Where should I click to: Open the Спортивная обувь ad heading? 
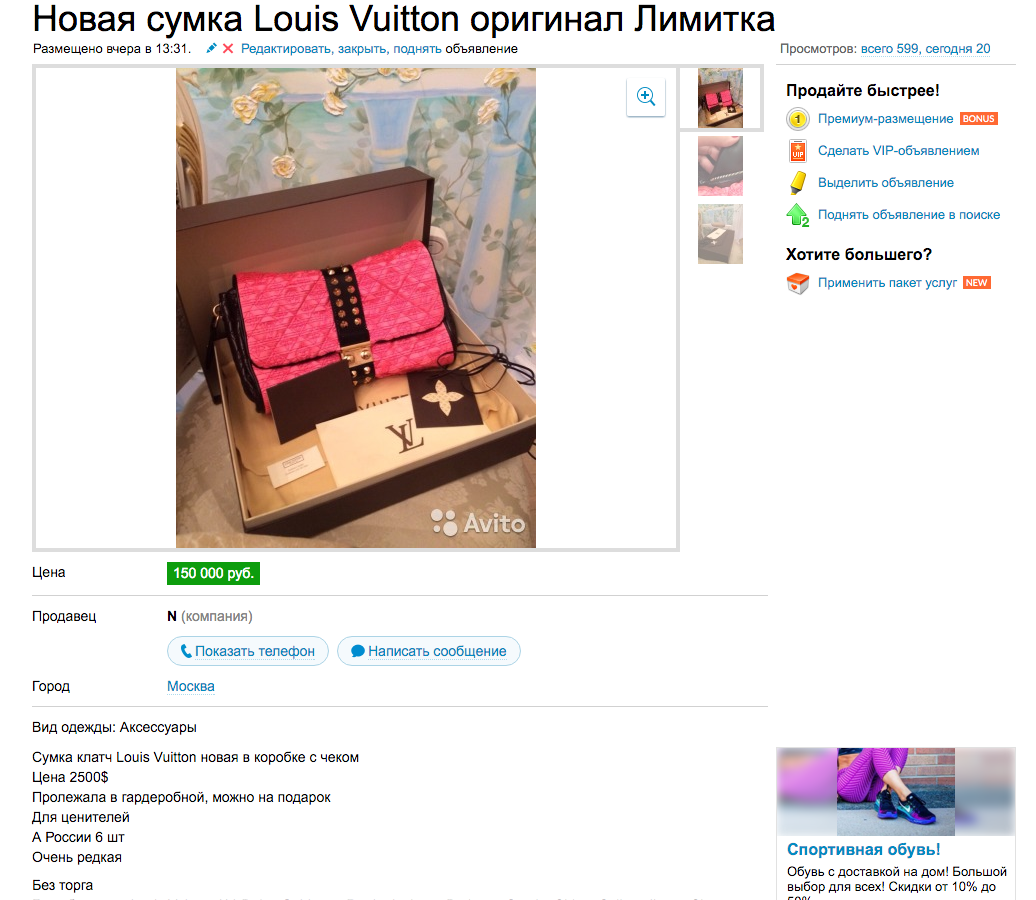(x=864, y=849)
